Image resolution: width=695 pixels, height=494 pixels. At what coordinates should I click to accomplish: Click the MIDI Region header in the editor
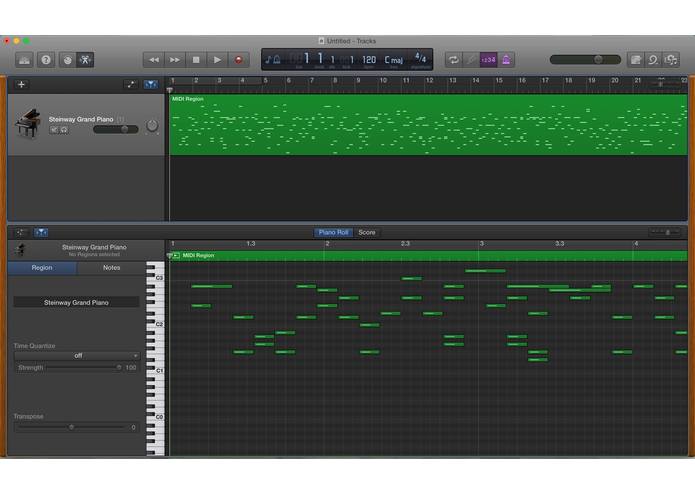(428, 256)
